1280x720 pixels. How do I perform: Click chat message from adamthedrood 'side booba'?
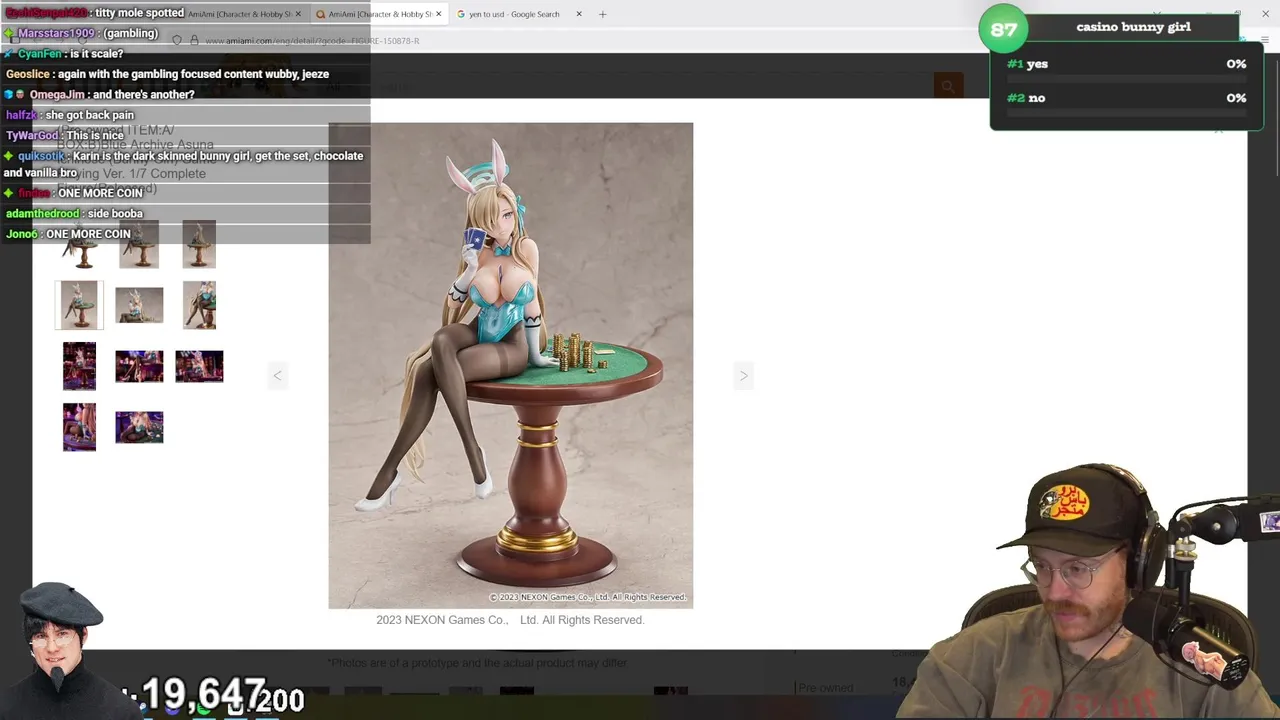[115, 213]
